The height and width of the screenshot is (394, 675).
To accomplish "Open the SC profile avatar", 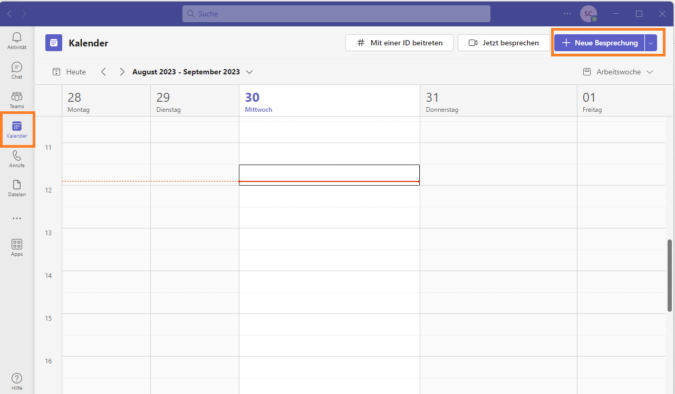I will 588,14.
